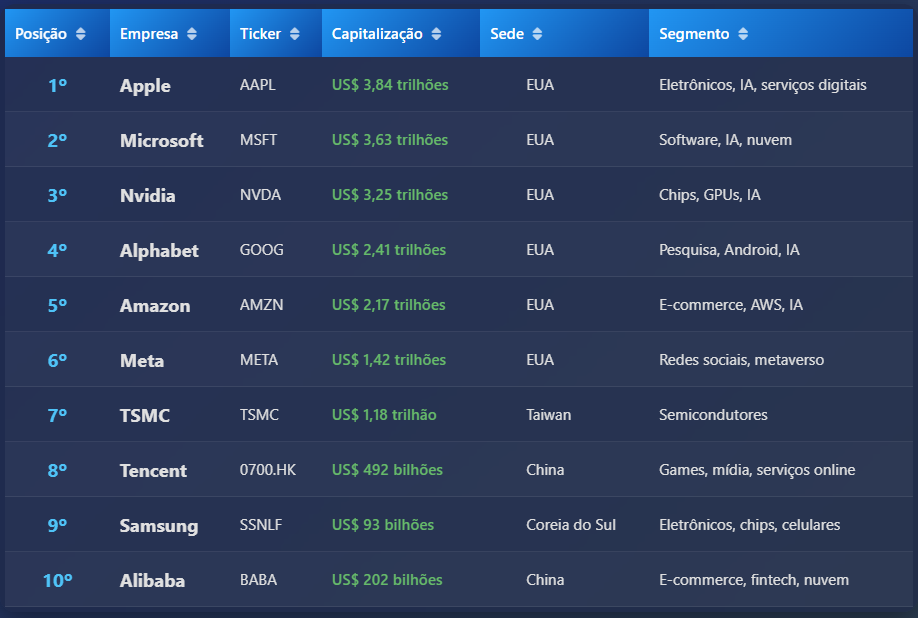918x618 pixels.
Task: Select the position cell "7º"
Action: point(57,416)
